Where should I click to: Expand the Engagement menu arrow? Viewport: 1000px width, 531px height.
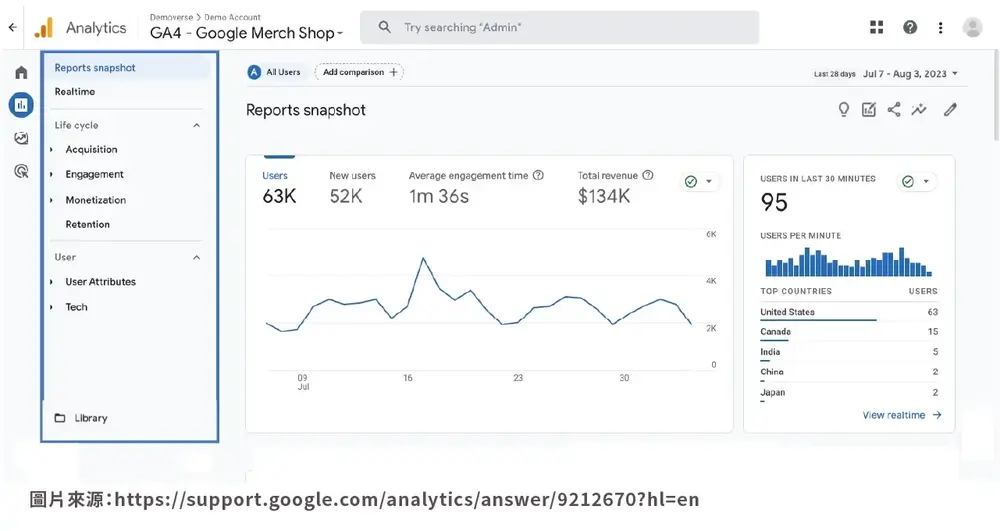[x=52, y=175]
